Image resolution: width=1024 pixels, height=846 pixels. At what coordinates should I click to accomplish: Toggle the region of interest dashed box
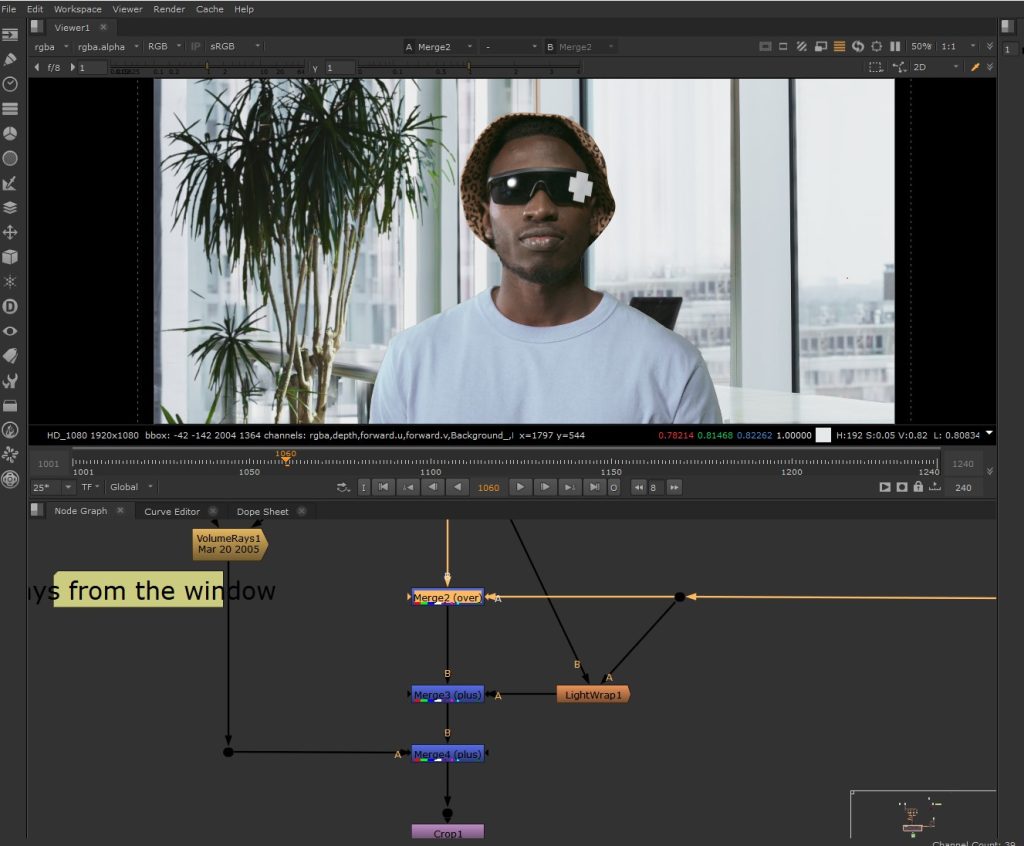tap(876, 67)
